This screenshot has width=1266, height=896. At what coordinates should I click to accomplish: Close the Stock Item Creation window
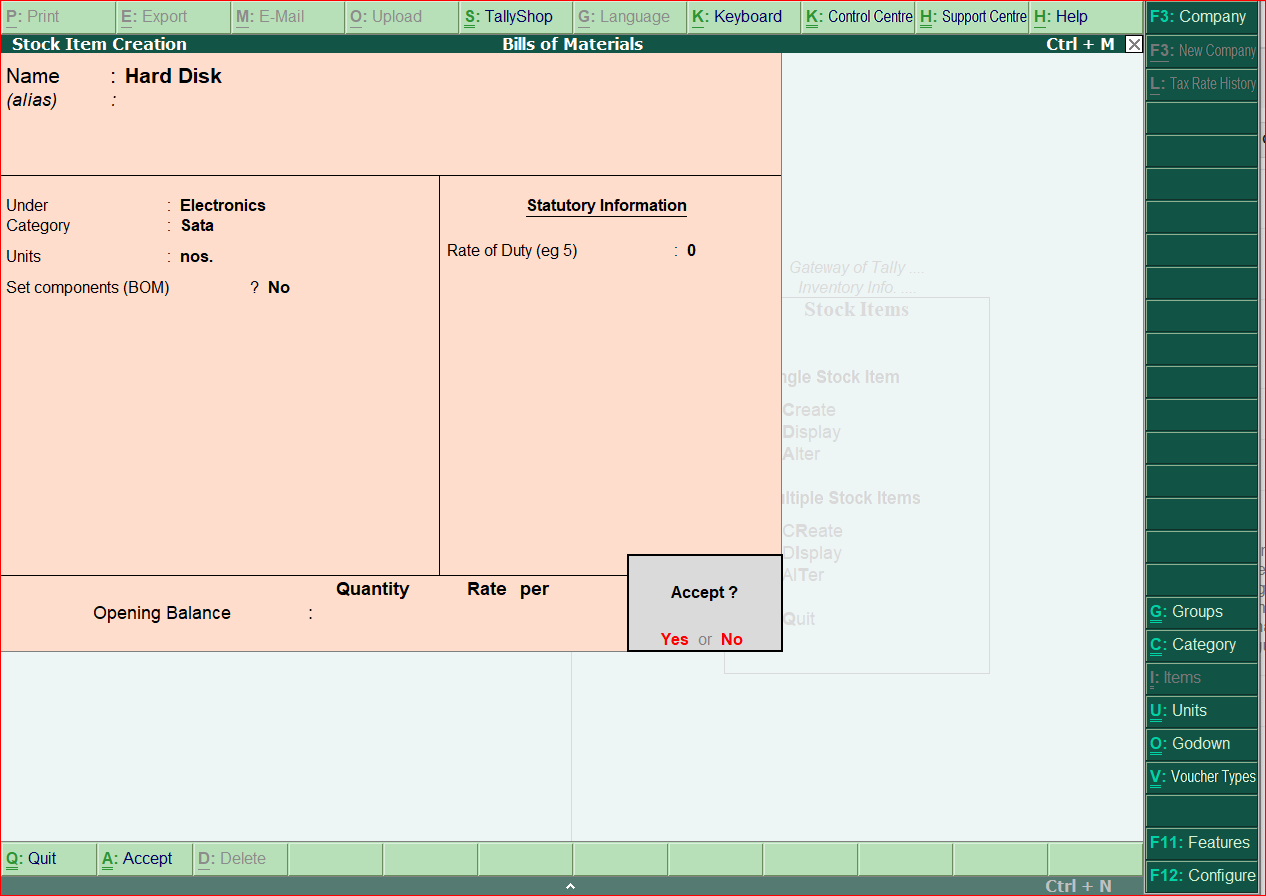(x=1134, y=44)
